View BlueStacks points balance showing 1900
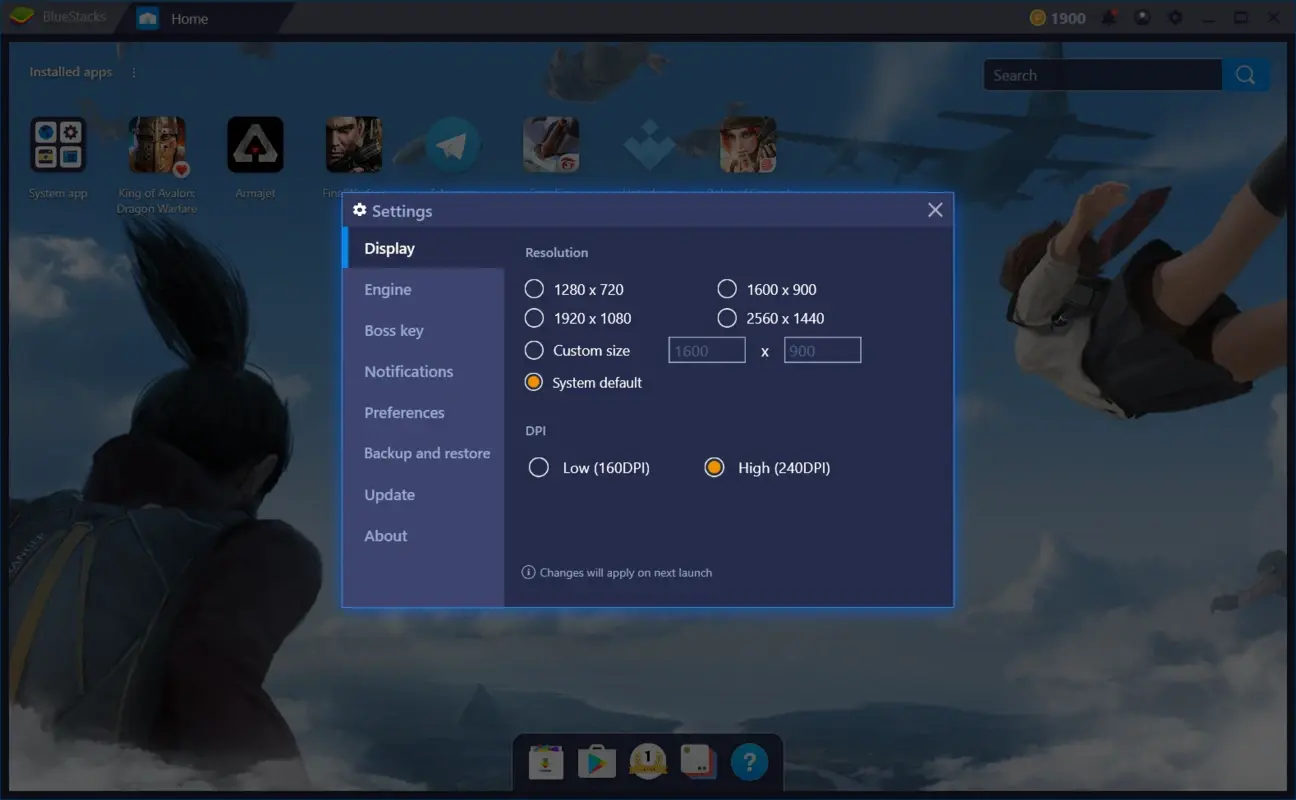 1055,17
